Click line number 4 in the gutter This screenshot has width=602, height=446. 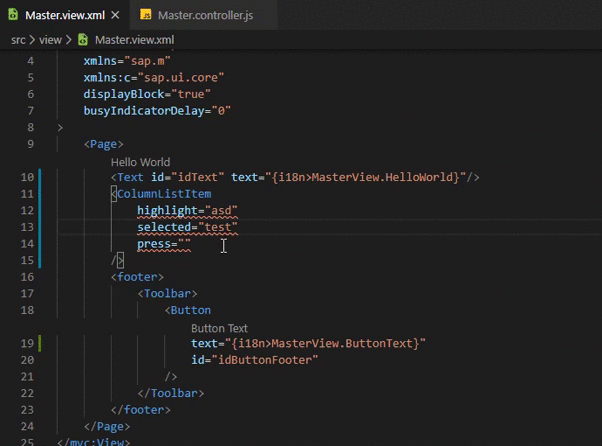pyautogui.click(x=30, y=61)
